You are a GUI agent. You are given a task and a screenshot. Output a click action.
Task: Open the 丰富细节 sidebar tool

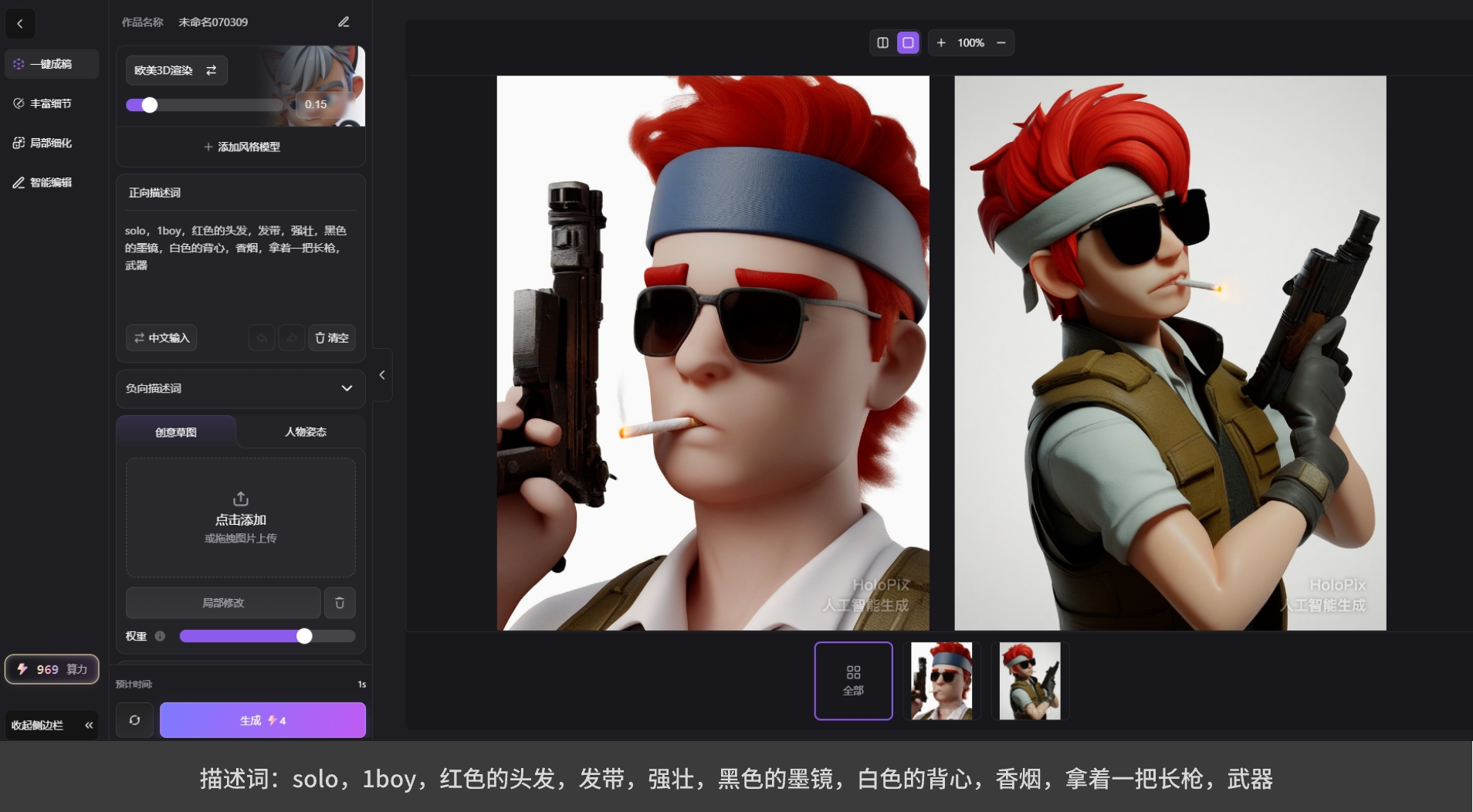point(52,103)
